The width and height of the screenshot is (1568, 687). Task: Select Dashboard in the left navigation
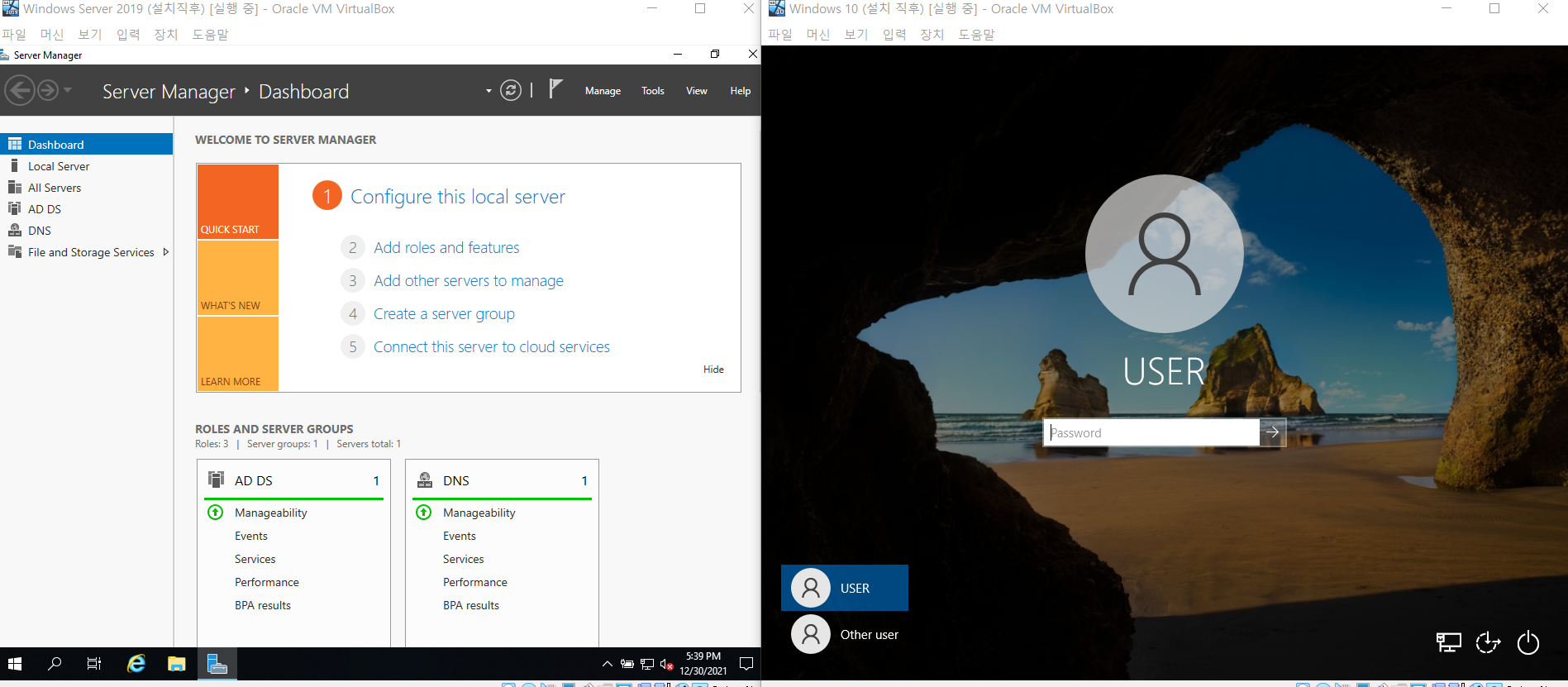click(x=86, y=144)
